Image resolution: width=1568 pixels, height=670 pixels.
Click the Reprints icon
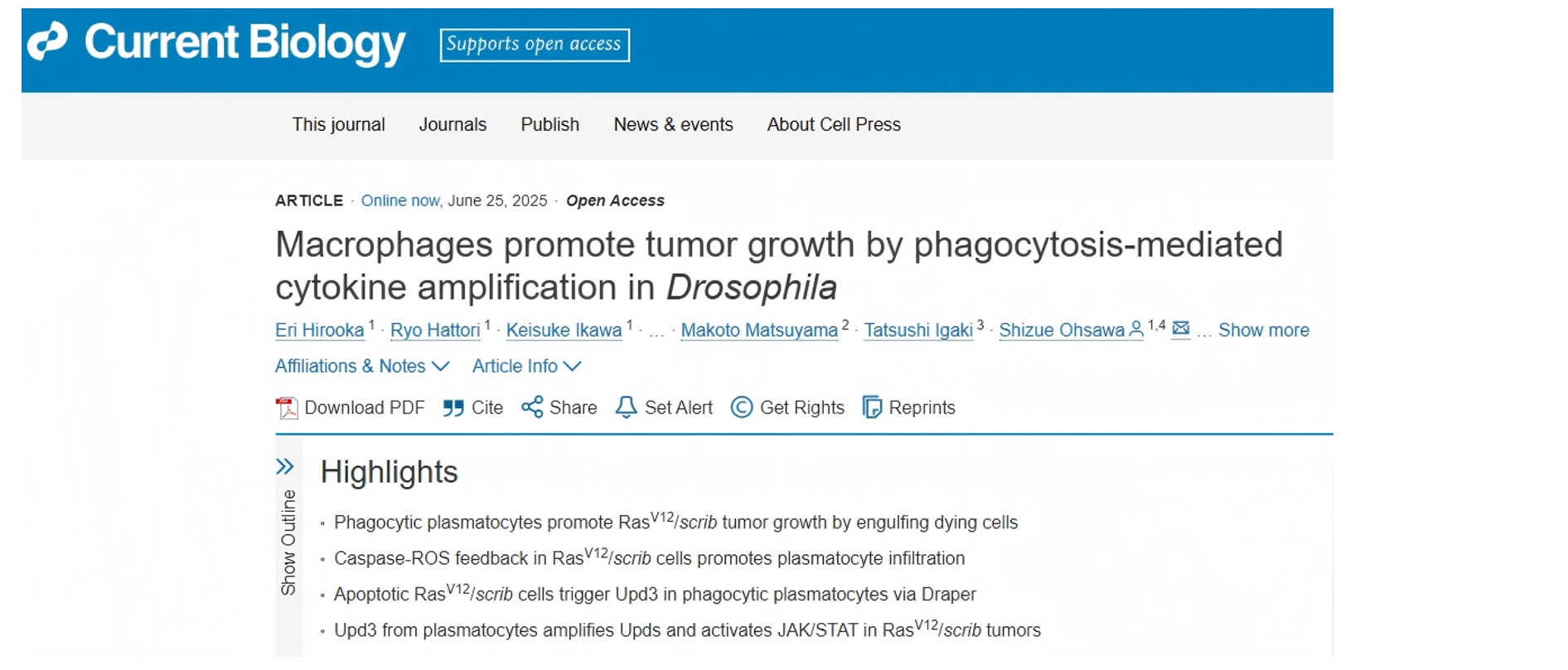pos(872,407)
